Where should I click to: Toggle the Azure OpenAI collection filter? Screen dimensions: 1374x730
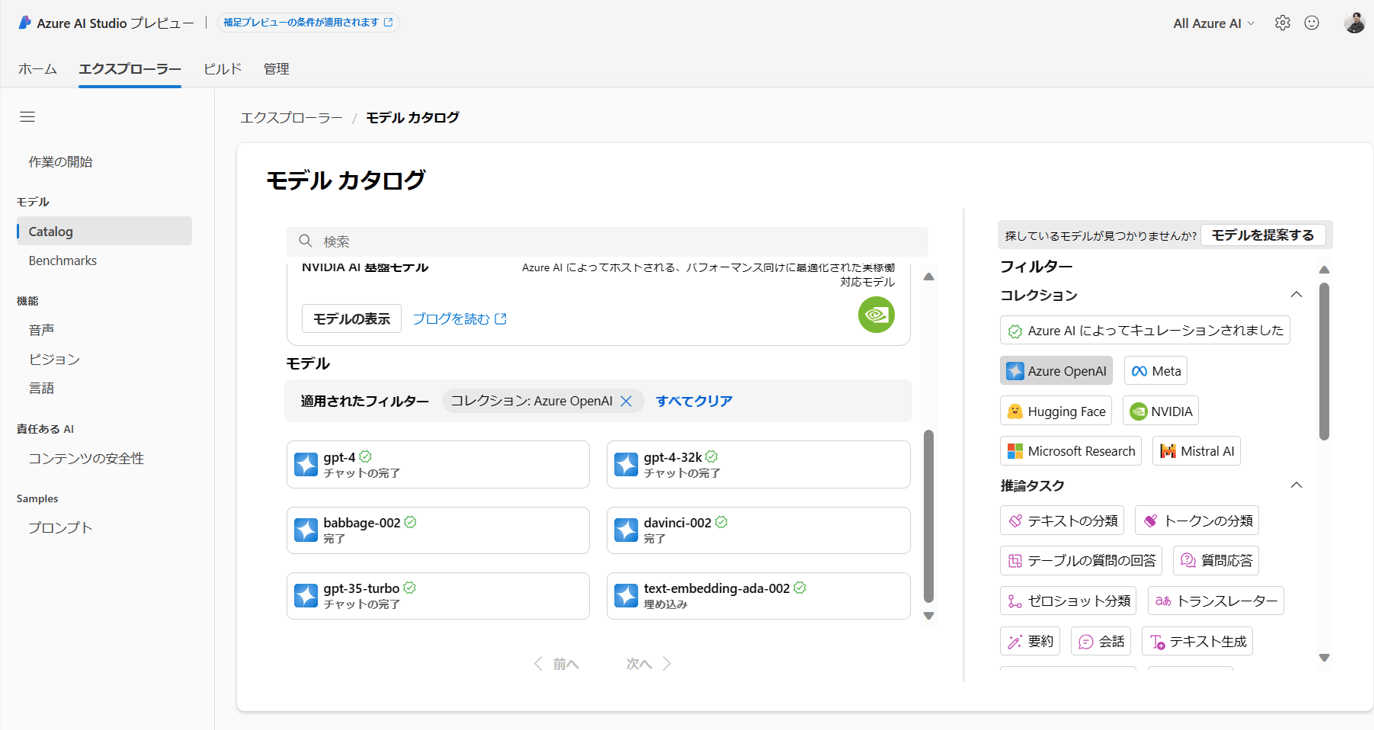pos(1056,371)
